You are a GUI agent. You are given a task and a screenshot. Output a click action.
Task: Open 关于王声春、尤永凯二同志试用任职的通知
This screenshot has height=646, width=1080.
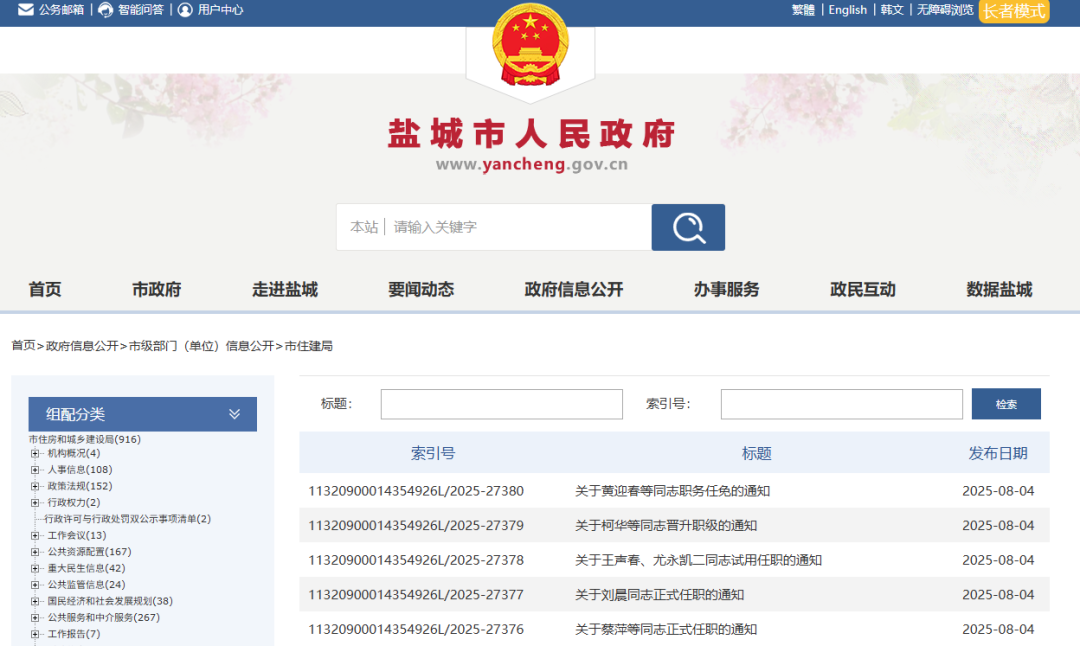click(698, 560)
